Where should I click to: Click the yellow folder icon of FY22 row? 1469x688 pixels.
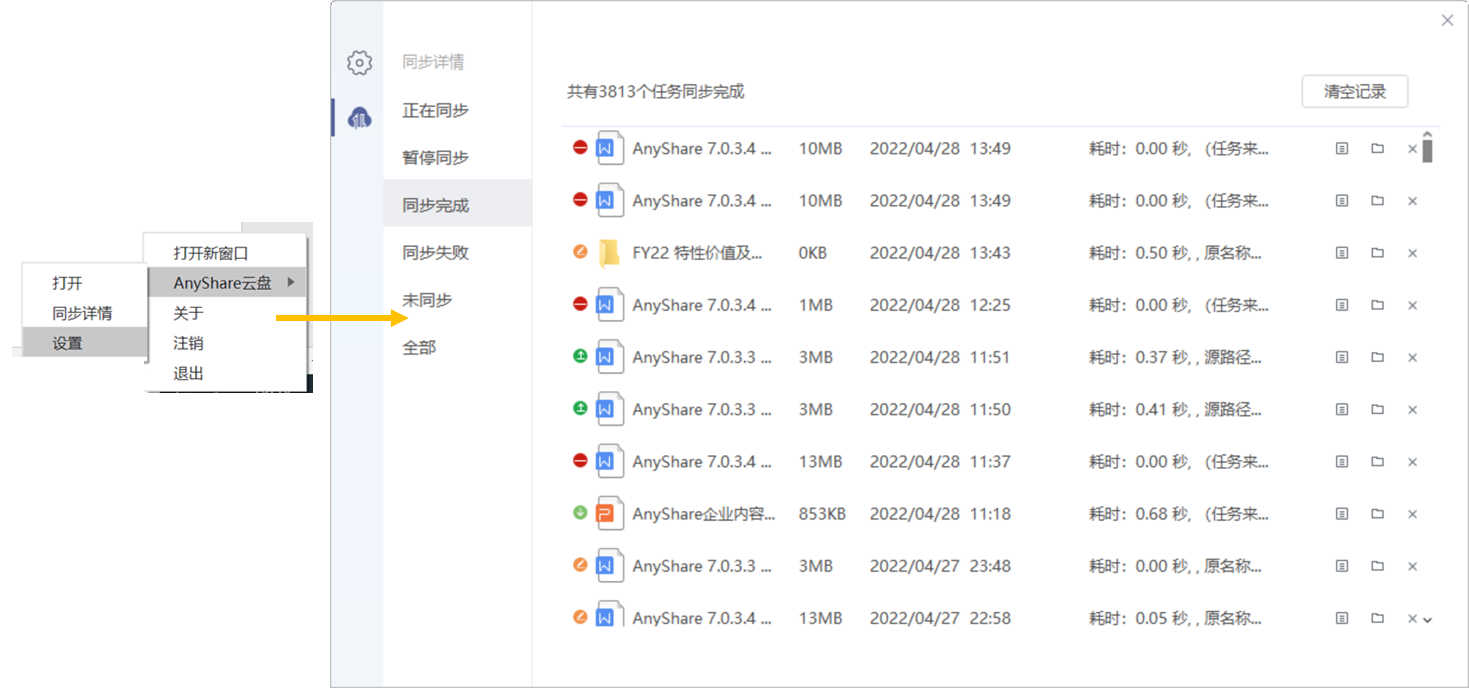coord(610,253)
